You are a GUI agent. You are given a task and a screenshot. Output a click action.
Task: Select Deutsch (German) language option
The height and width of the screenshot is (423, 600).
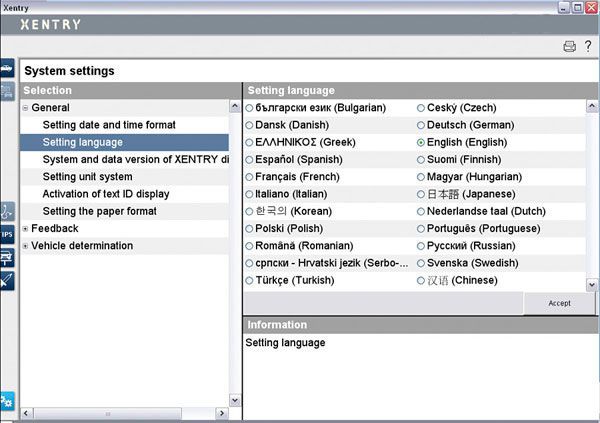coord(421,125)
